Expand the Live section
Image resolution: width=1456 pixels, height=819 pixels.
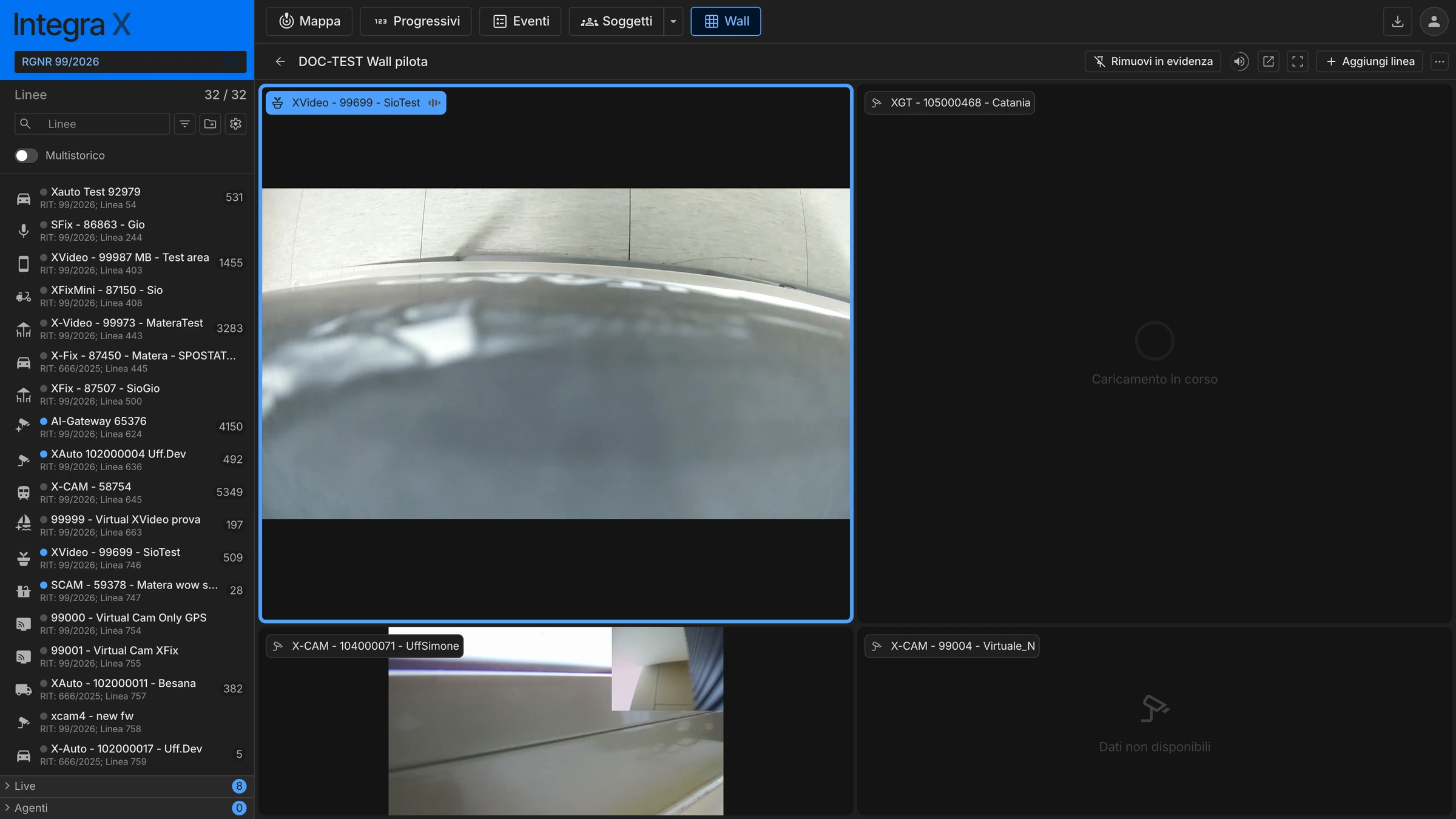[127, 786]
